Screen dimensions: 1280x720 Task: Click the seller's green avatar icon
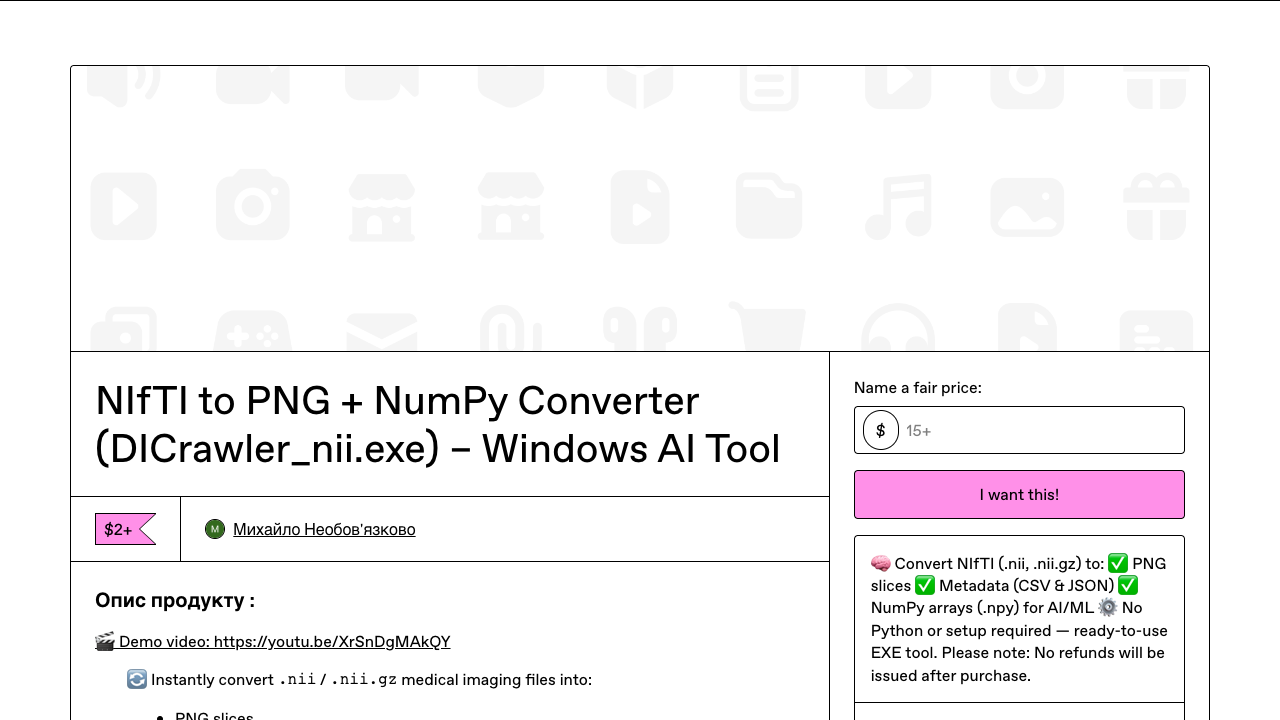point(215,529)
